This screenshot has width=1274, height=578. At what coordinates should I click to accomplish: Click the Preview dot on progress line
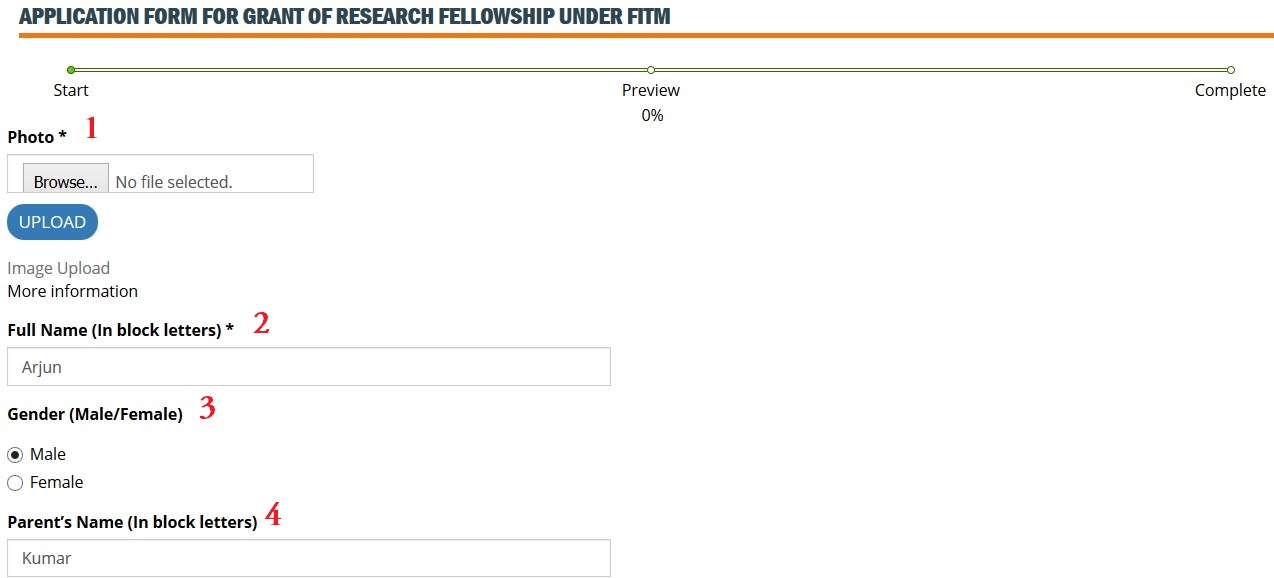(651, 70)
